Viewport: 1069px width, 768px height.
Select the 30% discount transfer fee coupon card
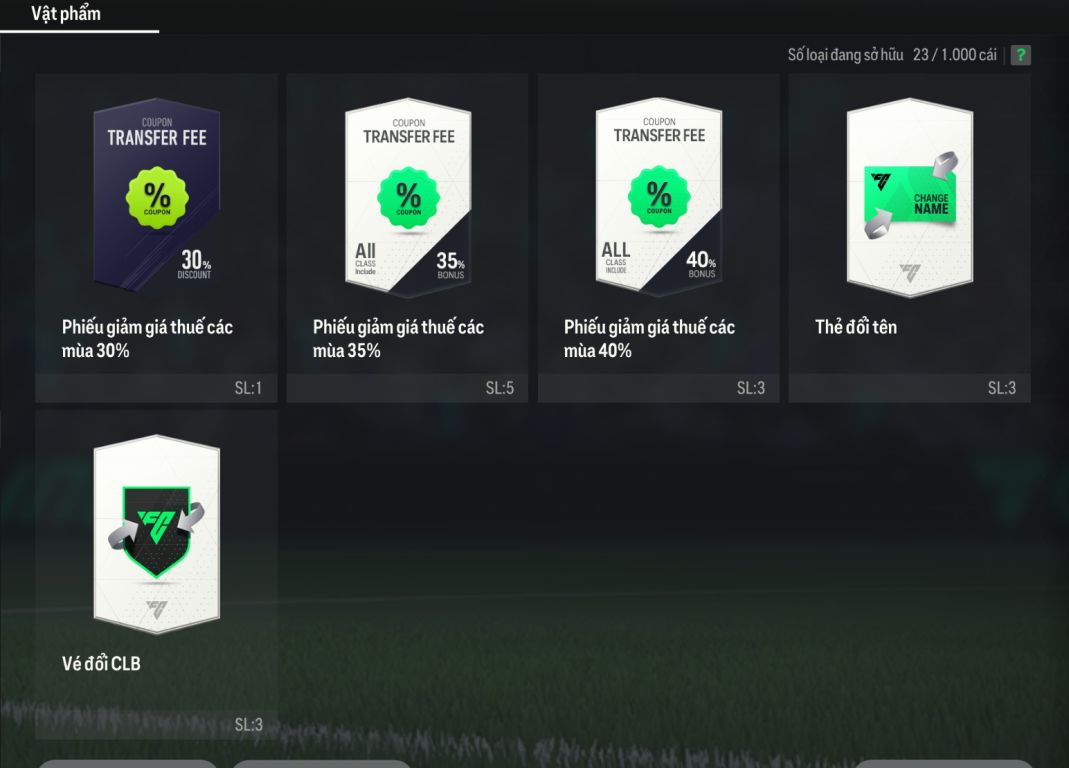coord(157,238)
